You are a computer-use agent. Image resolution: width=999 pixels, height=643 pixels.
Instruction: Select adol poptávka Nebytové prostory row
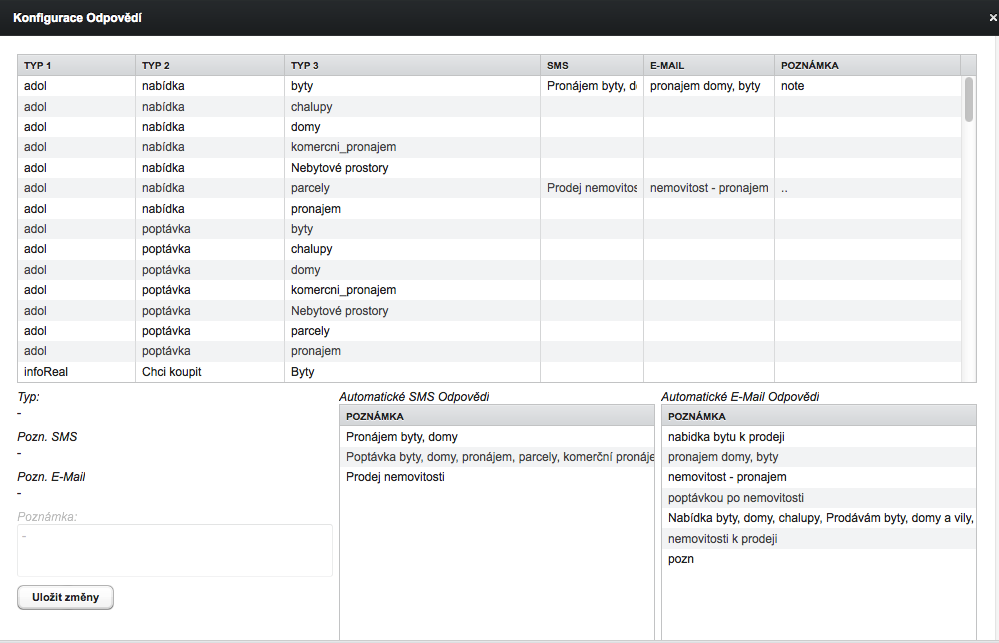489,310
